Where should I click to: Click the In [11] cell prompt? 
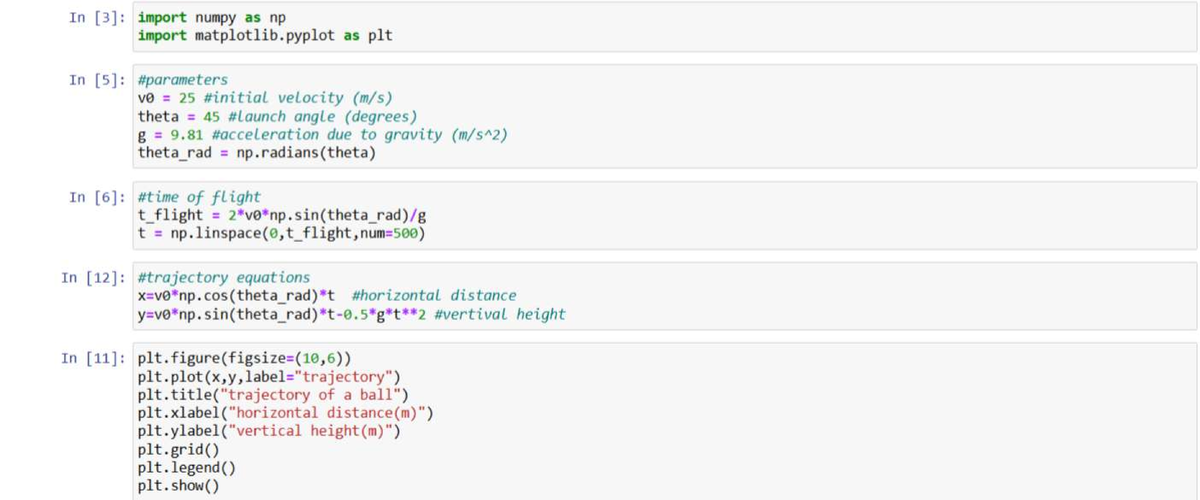[94, 358]
